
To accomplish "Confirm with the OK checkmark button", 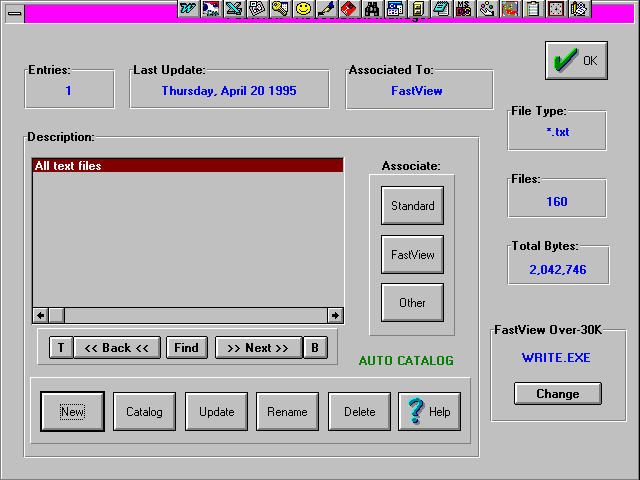I will pyautogui.click(x=576, y=60).
